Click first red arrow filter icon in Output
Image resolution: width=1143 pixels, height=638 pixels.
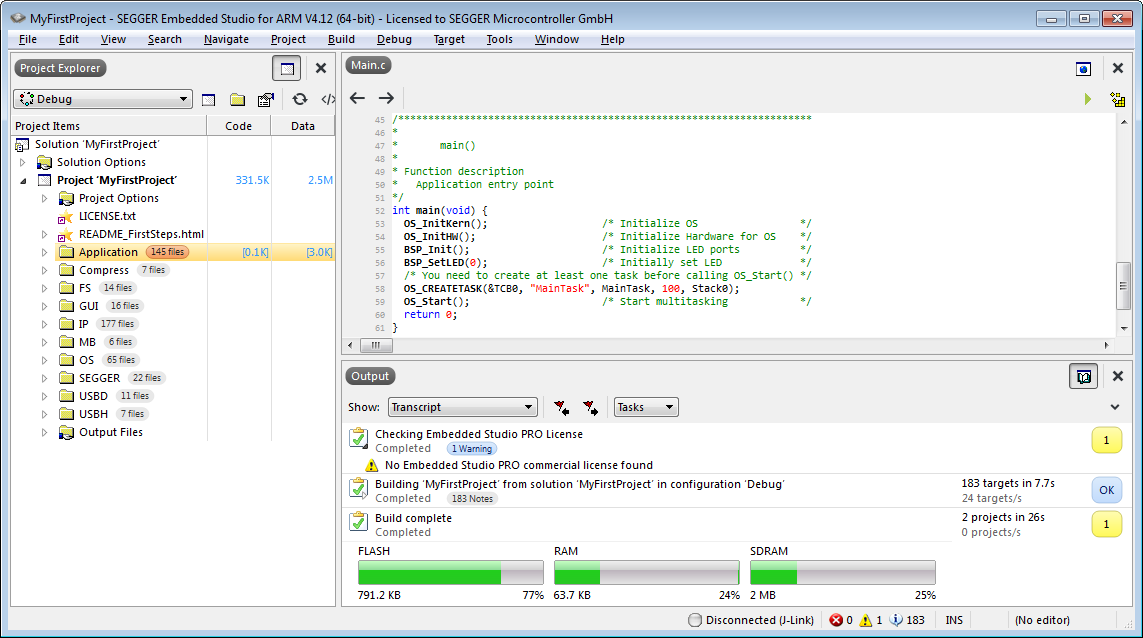tap(561, 408)
